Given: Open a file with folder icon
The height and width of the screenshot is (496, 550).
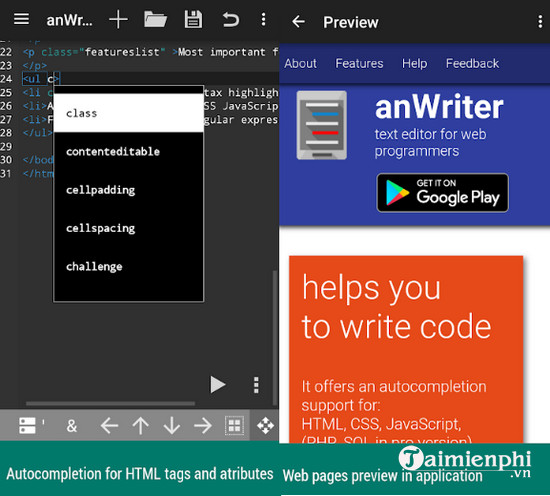Looking at the screenshot, I should (x=155, y=19).
